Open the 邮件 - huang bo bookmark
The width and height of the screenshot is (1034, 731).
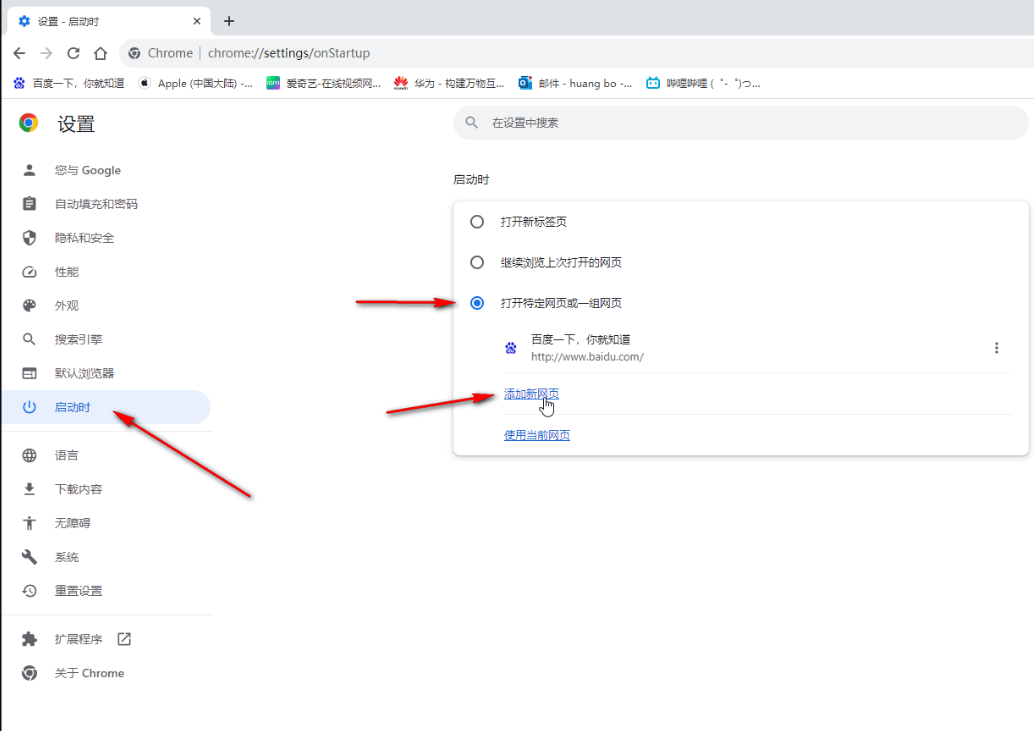575,83
